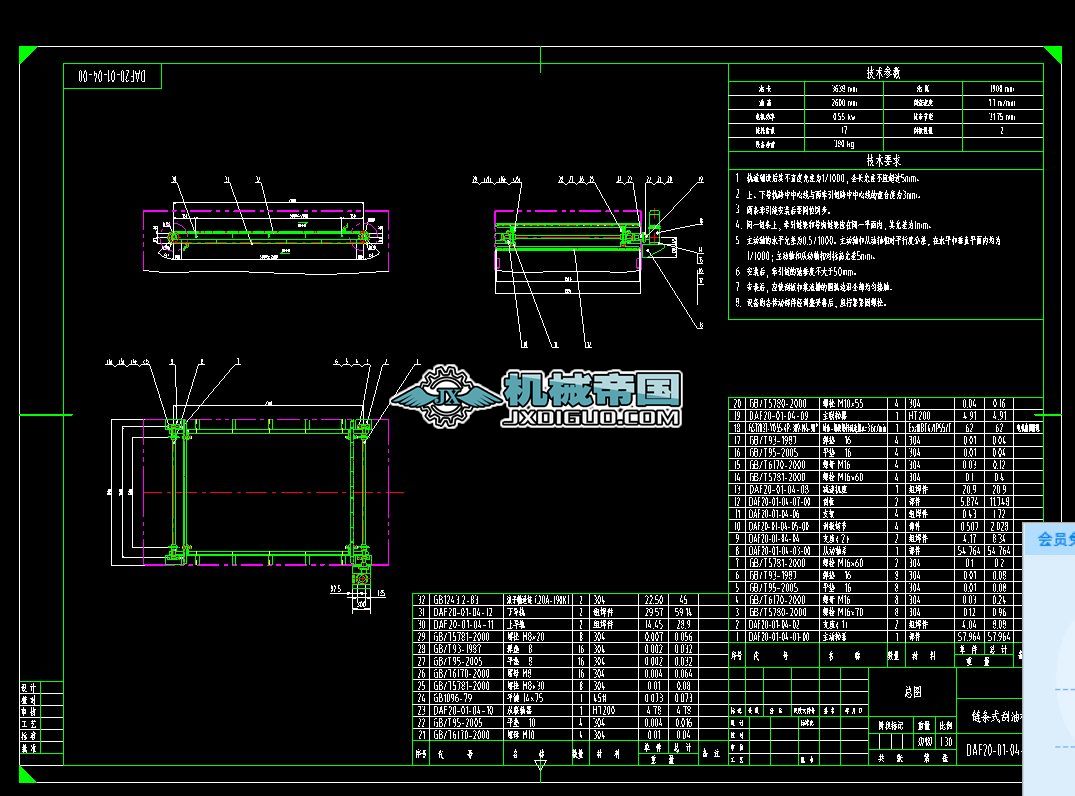The height and width of the screenshot is (796, 1075).
Task: Click the HT200 material cell in the parts list
Action: point(919,415)
